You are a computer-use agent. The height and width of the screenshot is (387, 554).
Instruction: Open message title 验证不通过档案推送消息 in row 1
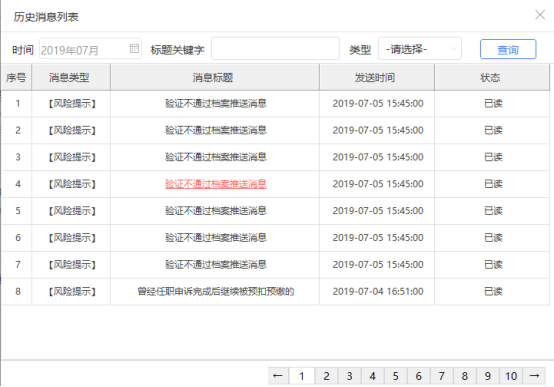[216, 103]
